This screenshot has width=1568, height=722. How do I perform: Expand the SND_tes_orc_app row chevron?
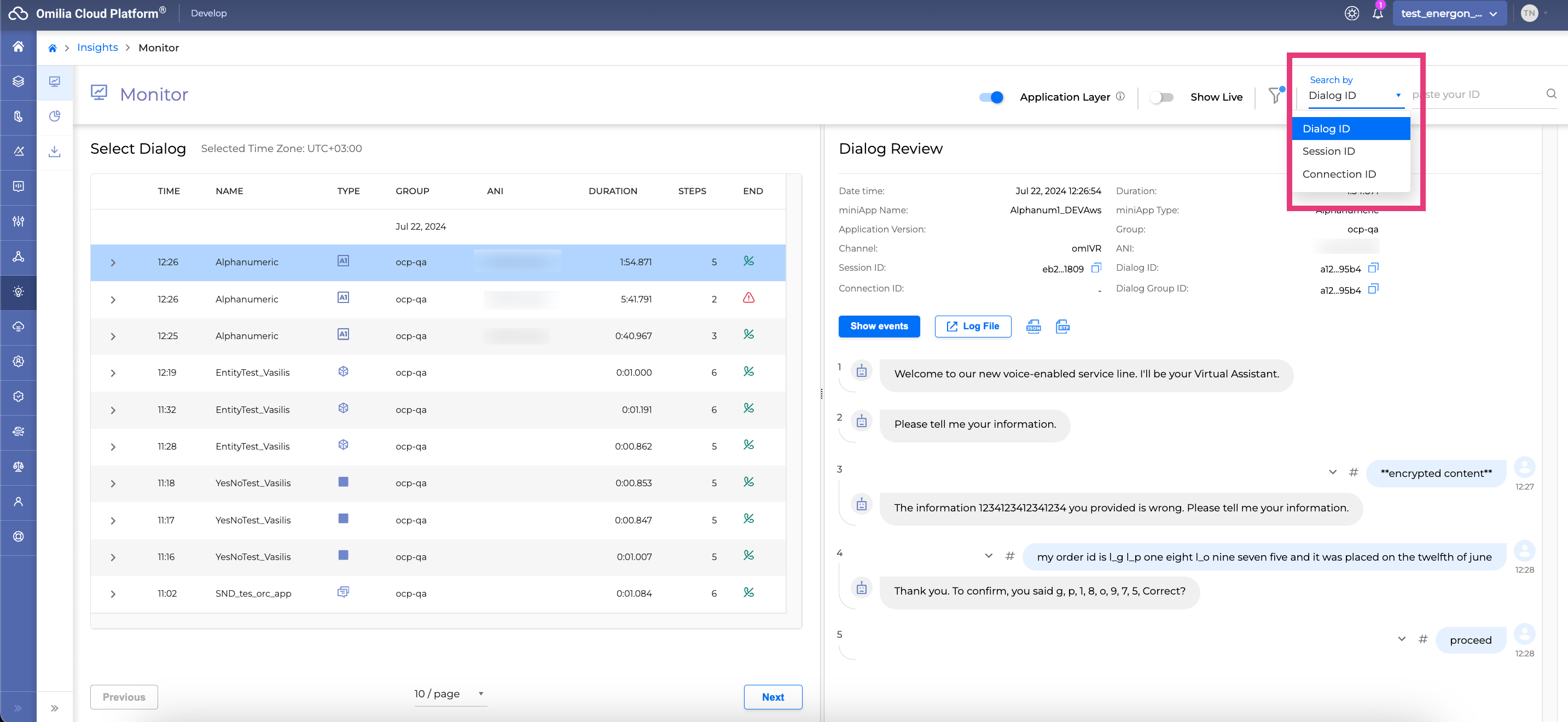point(113,593)
